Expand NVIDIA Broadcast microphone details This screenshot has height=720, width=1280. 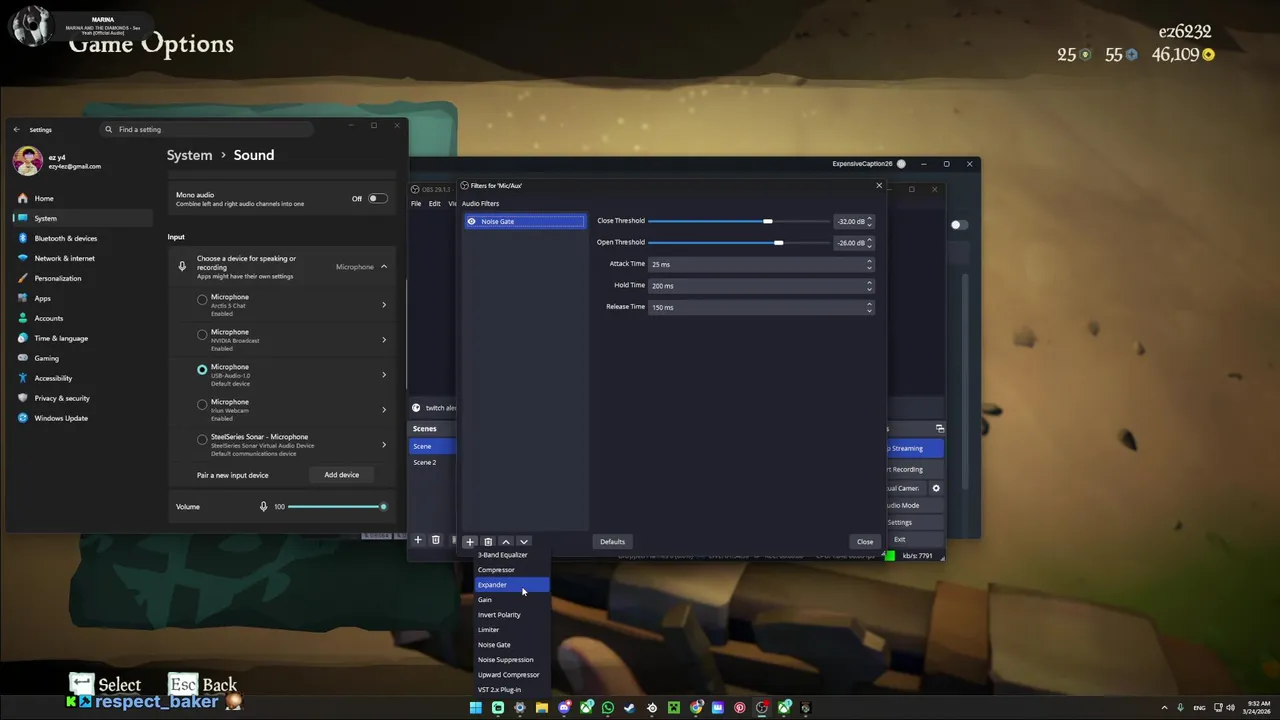384,340
